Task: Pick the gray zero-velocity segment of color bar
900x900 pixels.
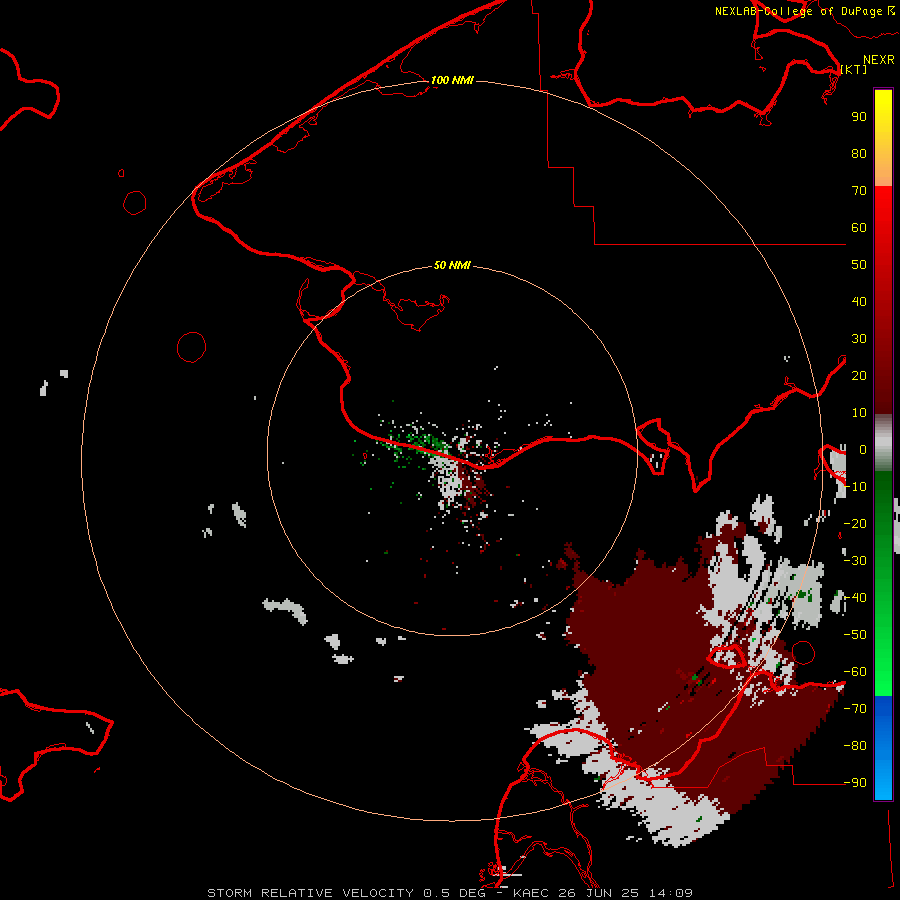Action: pos(883,445)
